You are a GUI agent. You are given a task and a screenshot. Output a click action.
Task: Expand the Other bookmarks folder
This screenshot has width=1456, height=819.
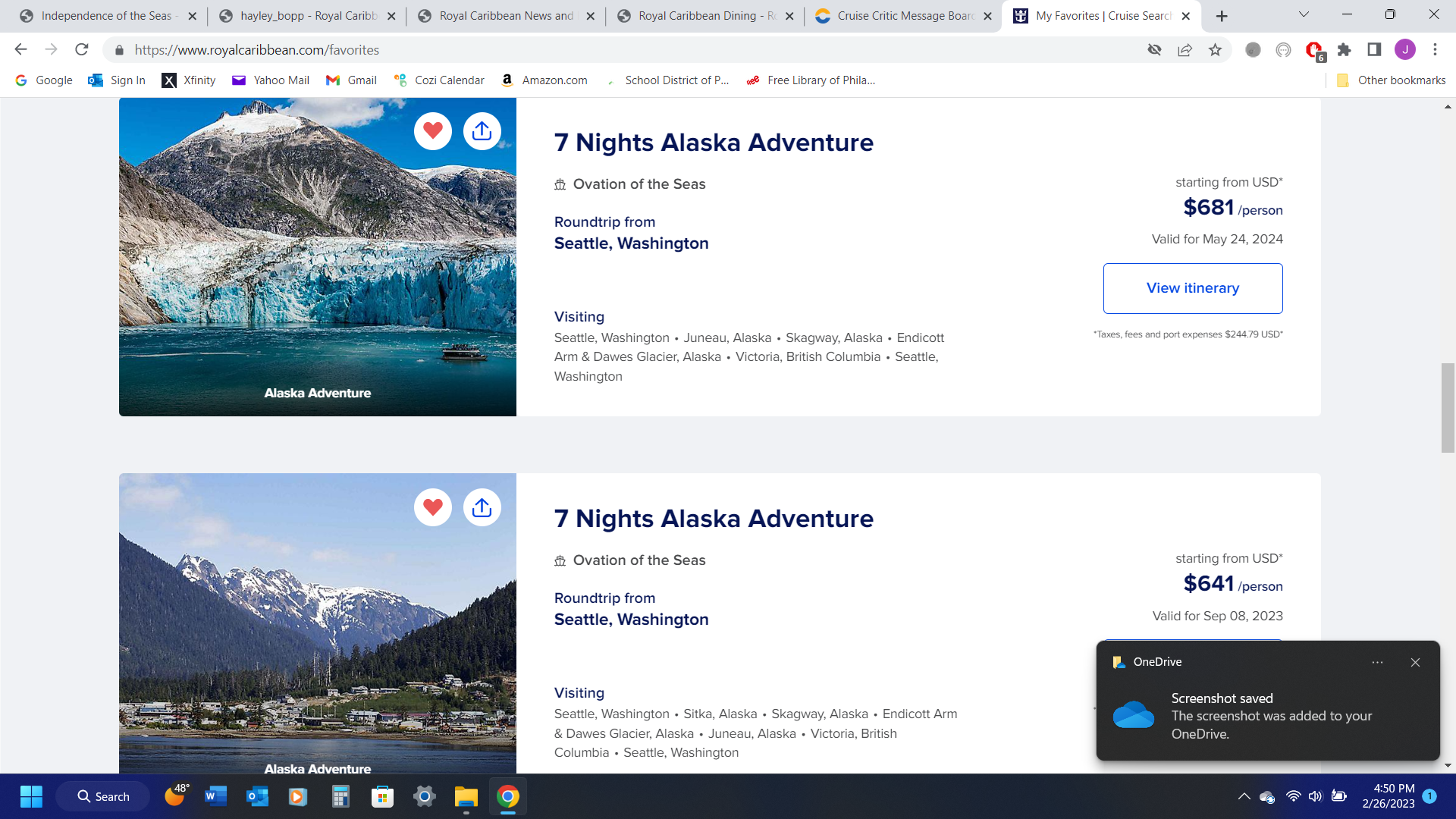pyautogui.click(x=1391, y=80)
